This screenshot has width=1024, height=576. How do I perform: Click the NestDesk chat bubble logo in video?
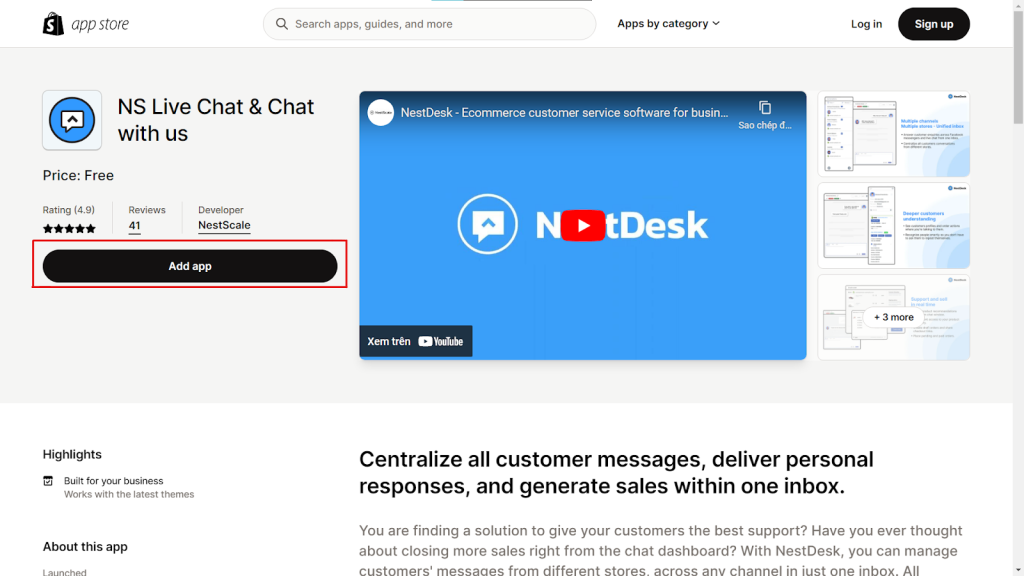(x=487, y=224)
